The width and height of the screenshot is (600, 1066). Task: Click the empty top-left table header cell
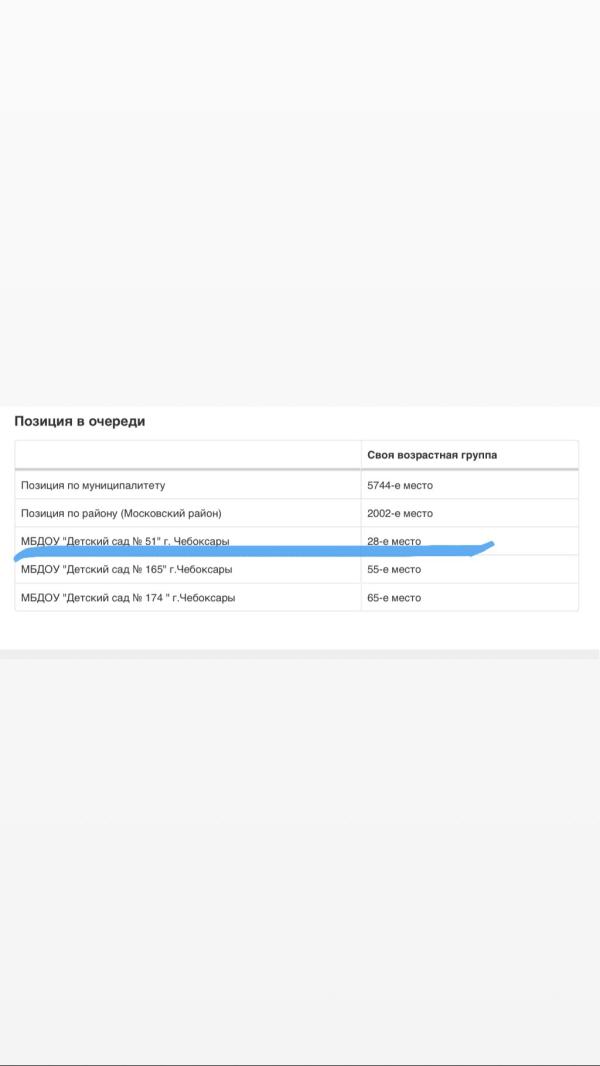coord(188,455)
